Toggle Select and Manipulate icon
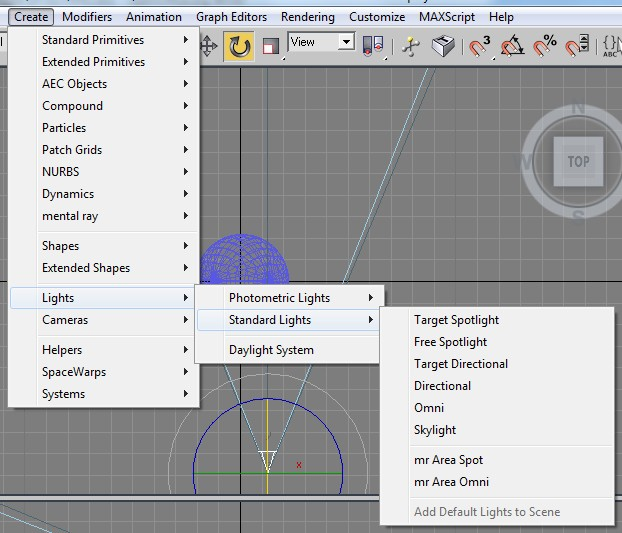The width and height of the screenshot is (622, 533). (410, 47)
